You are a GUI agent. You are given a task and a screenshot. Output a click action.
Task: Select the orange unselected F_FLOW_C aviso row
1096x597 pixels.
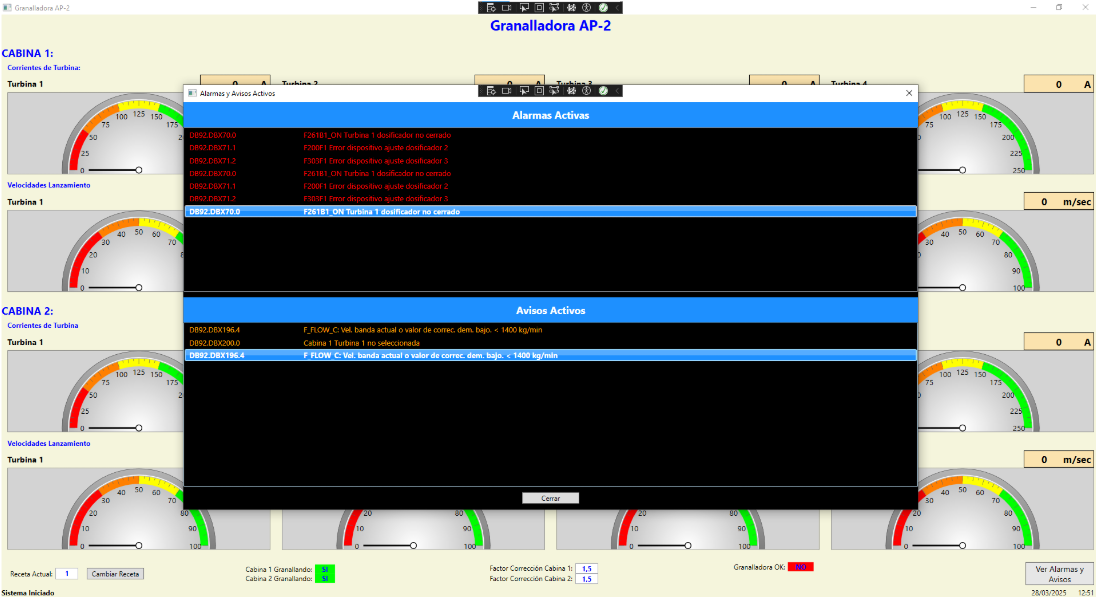click(550, 329)
